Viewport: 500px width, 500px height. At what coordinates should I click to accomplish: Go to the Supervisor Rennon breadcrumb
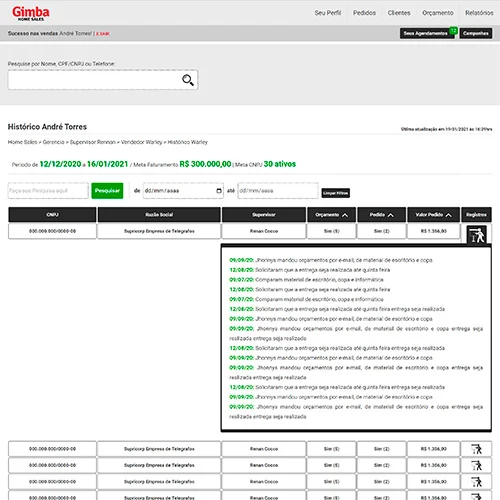click(x=93, y=142)
